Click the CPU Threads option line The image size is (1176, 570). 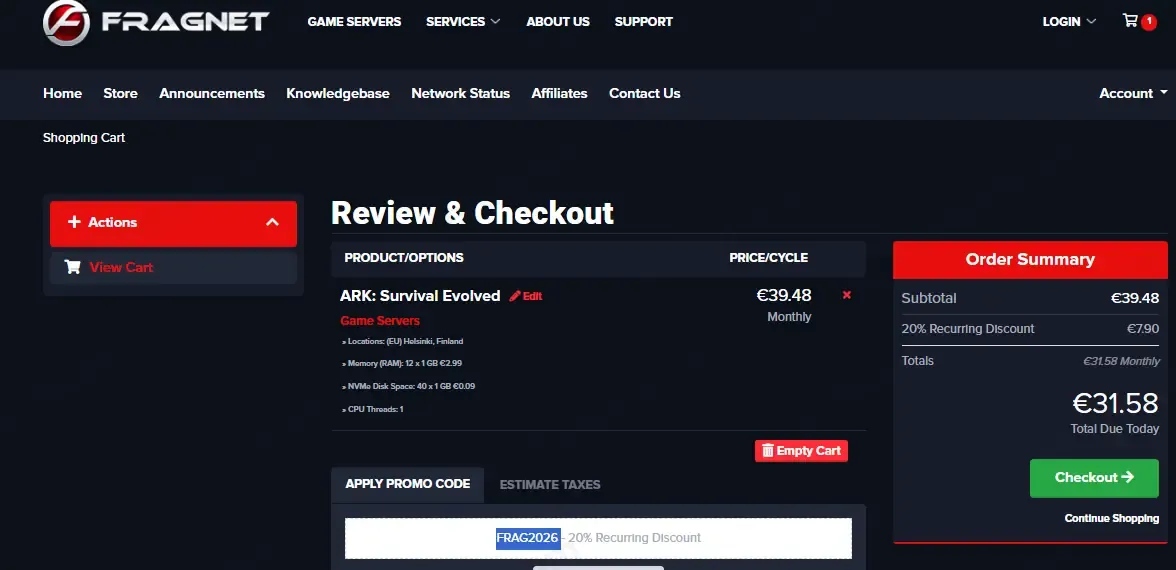click(372, 410)
